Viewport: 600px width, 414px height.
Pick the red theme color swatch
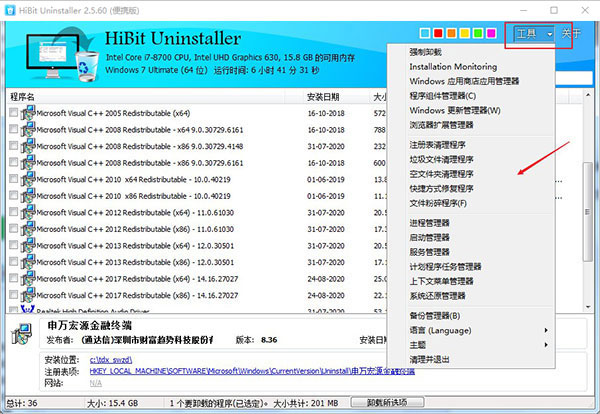pyautogui.click(x=438, y=33)
